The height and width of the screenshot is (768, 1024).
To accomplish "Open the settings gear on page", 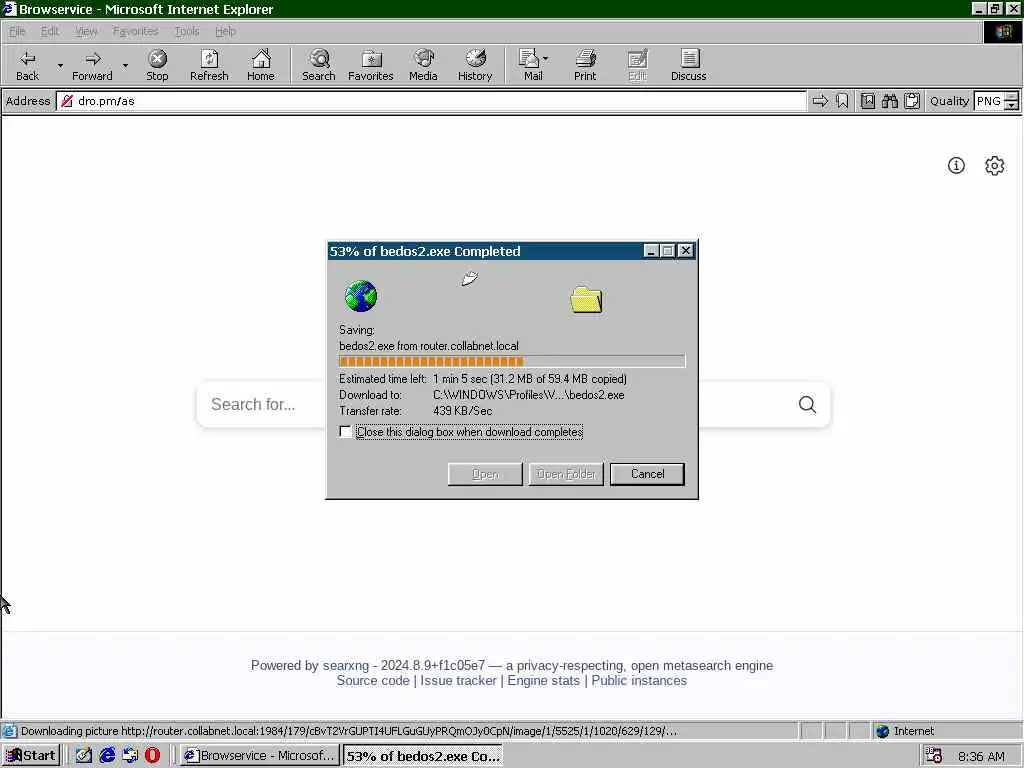I will tap(995, 166).
